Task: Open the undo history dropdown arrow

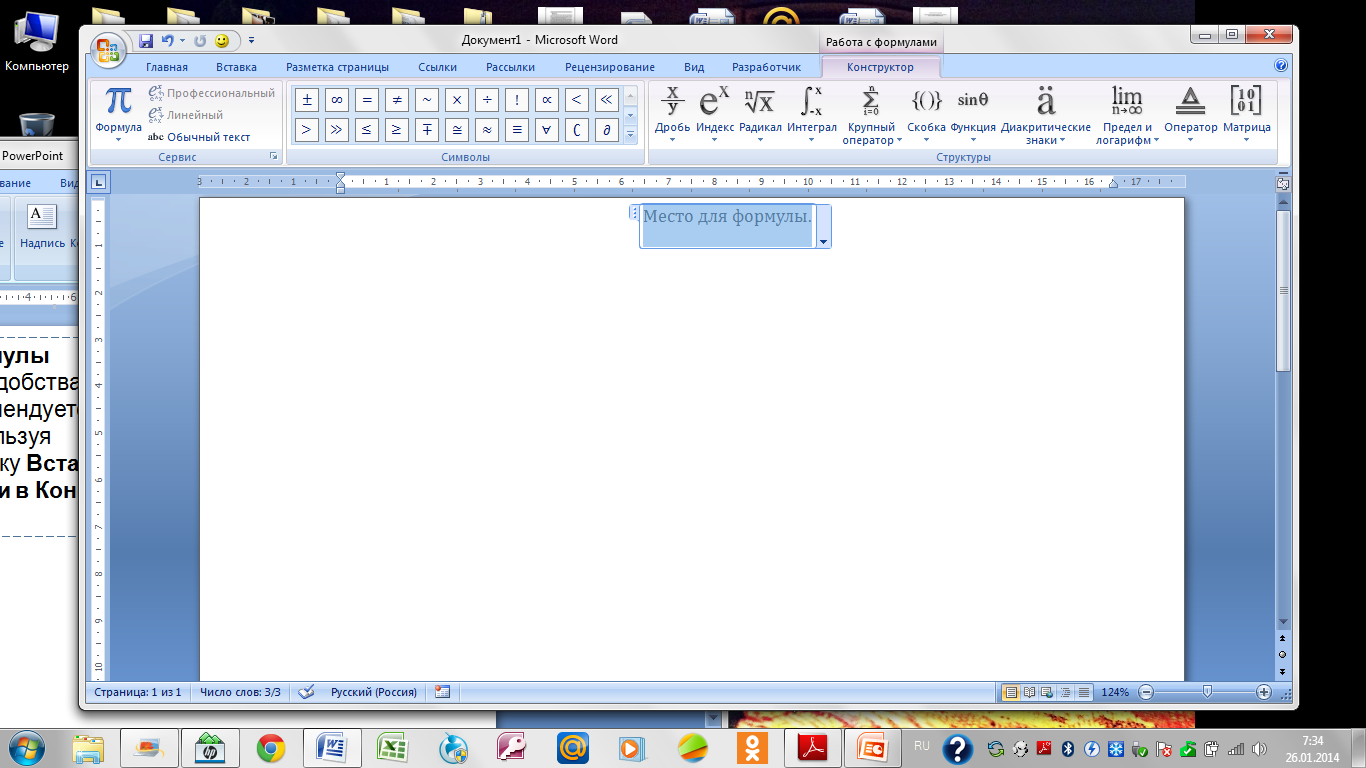Action: pos(183,41)
